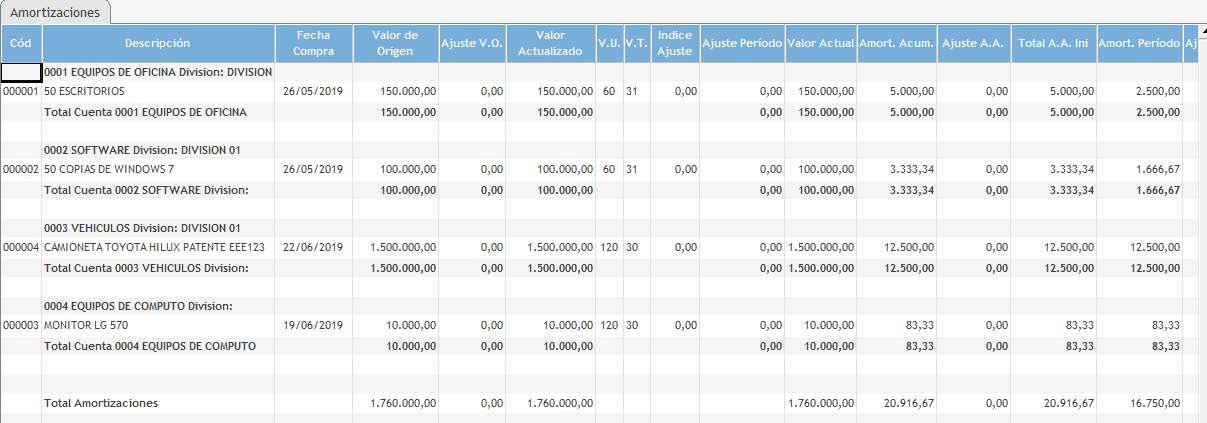Select the 50 ESCRITORIOS description cell
Viewport: 1207px width, 423px height.
(x=84, y=91)
